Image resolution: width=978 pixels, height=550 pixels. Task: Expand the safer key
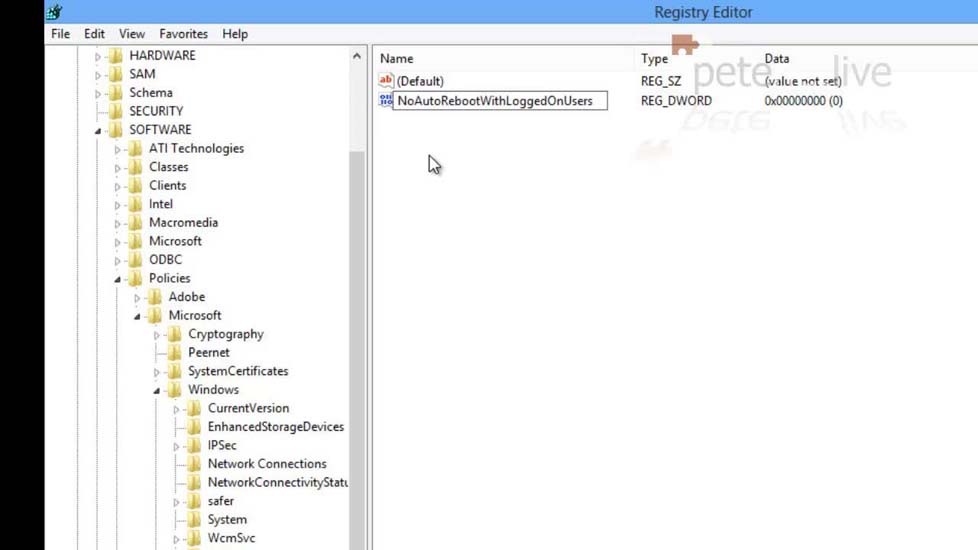[177, 502]
